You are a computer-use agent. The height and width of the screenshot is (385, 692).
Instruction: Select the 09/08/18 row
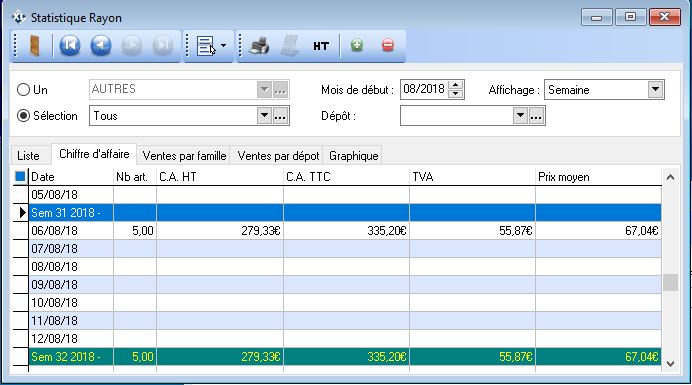click(x=345, y=285)
